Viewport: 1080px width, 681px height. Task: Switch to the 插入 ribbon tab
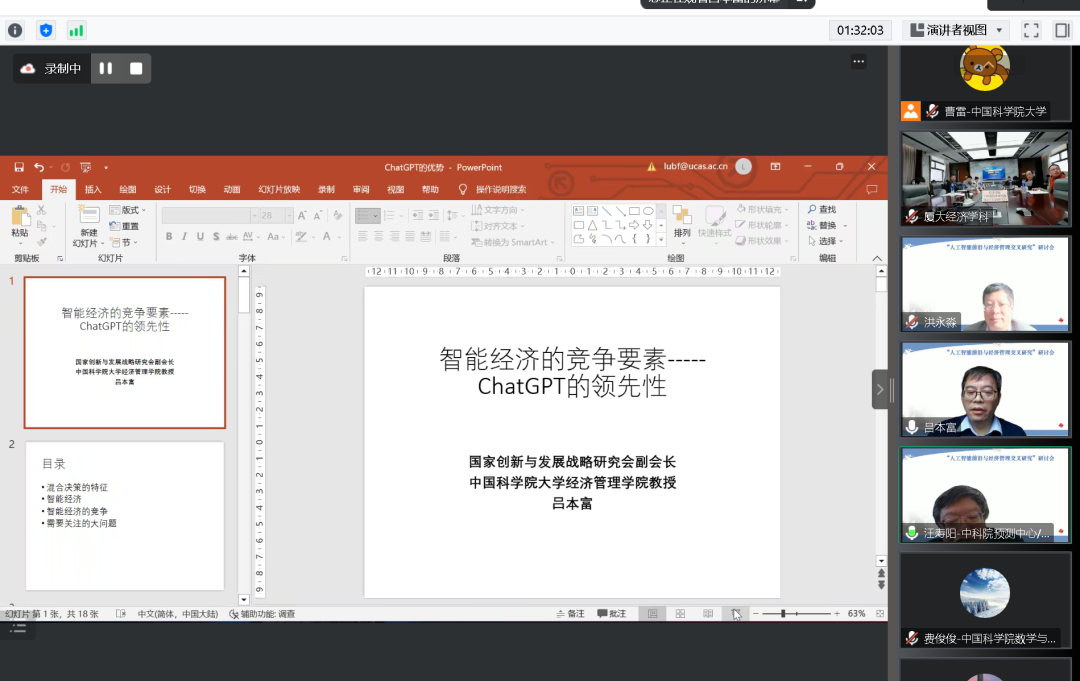click(93, 189)
